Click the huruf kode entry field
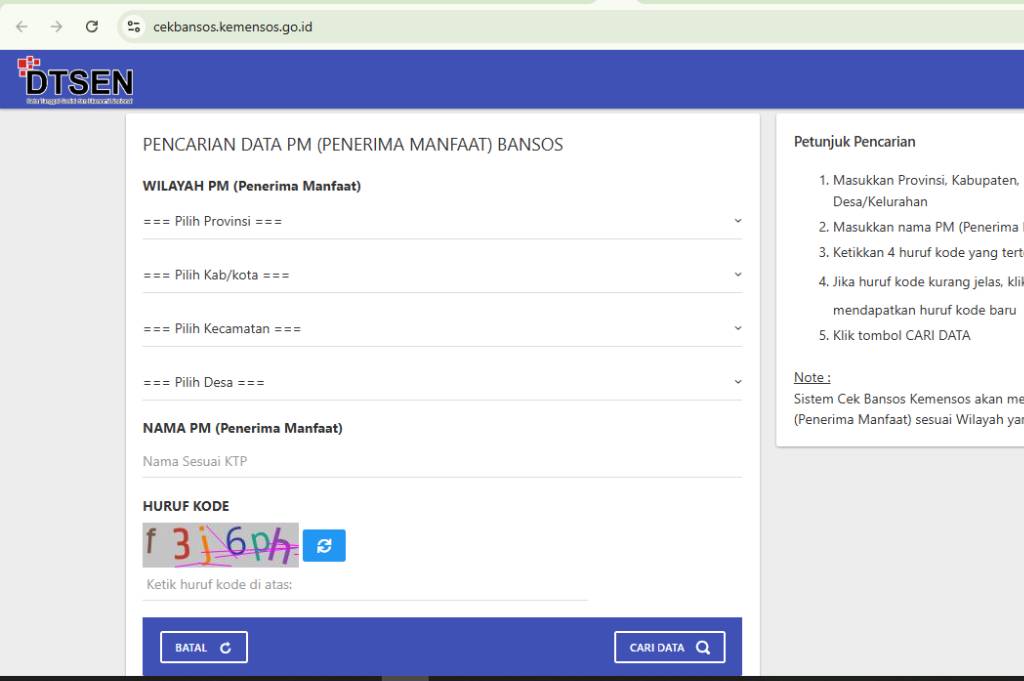1024x681 pixels. [365, 584]
